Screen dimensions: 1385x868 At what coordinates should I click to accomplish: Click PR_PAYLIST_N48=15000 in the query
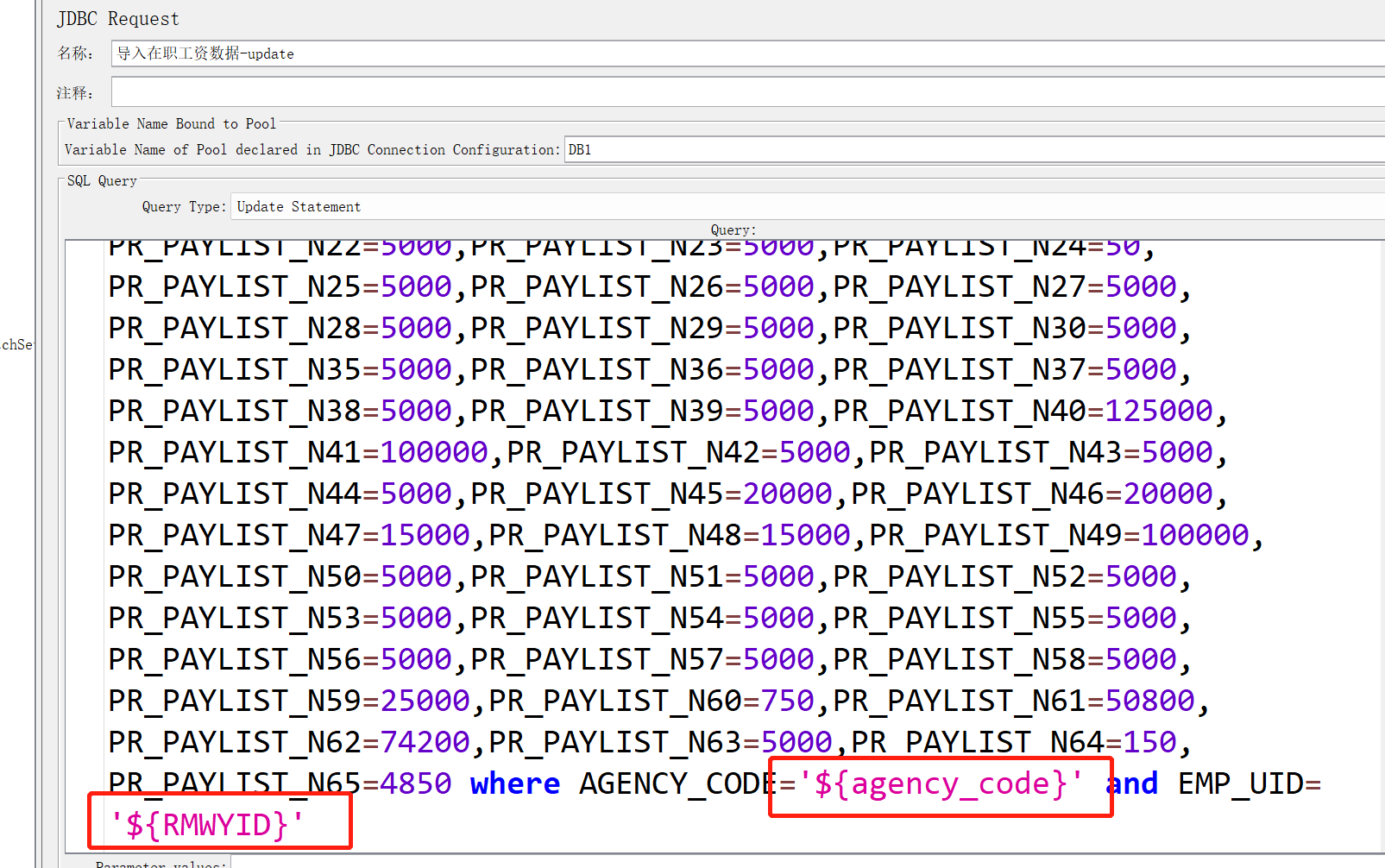(x=670, y=535)
